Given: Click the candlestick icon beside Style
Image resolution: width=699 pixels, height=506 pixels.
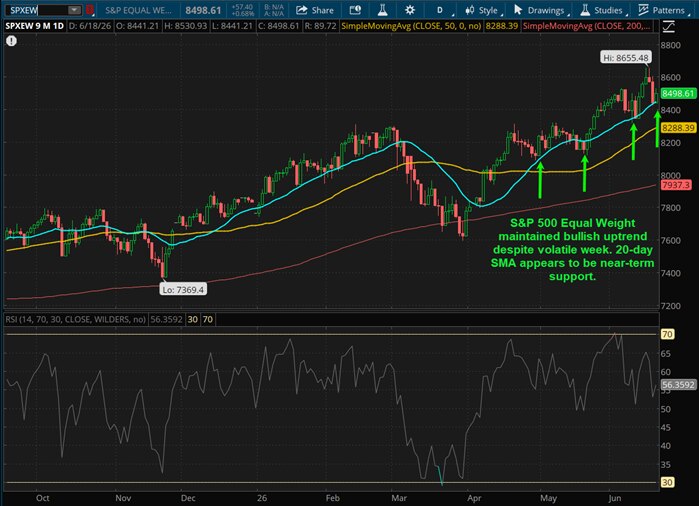Looking at the screenshot, I should pos(469,10).
